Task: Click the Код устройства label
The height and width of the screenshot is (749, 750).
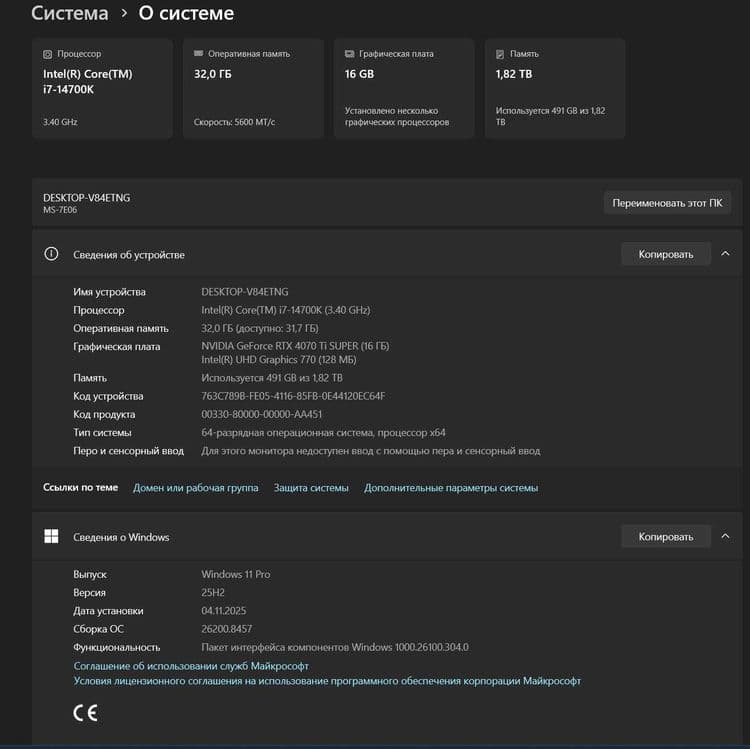Action: click(x=108, y=396)
